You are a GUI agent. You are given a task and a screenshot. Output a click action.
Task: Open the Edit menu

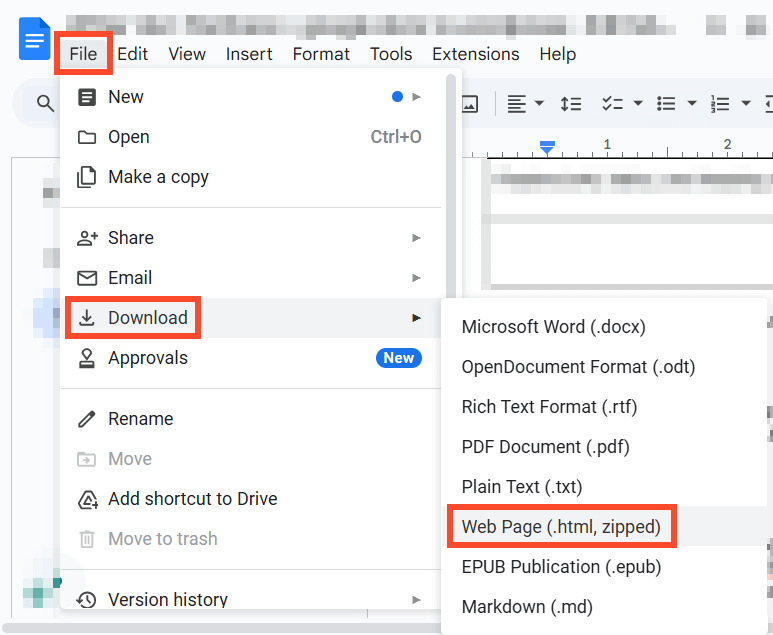[133, 54]
